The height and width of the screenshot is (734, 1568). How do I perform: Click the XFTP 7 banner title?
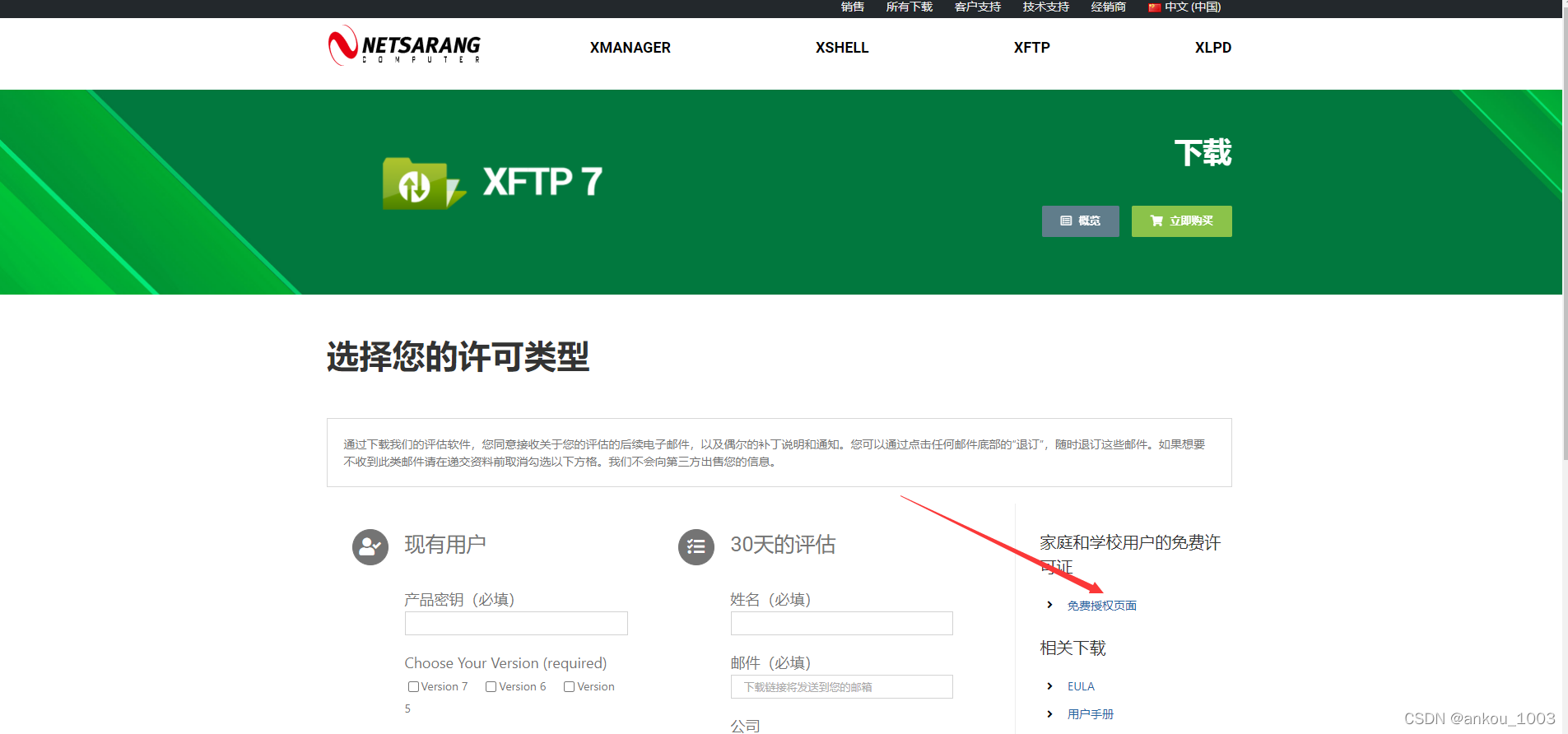542,182
